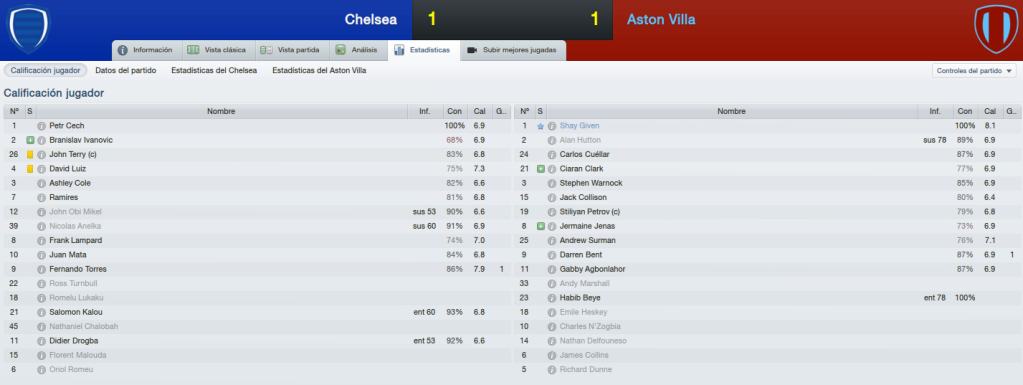Click the star icon beside Shay Given

pos(540,126)
